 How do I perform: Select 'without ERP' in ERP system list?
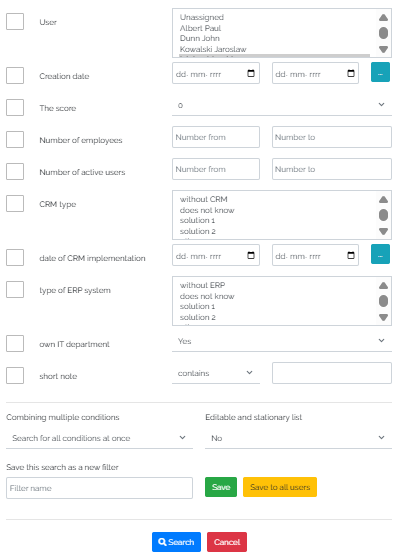coord(202,285)
